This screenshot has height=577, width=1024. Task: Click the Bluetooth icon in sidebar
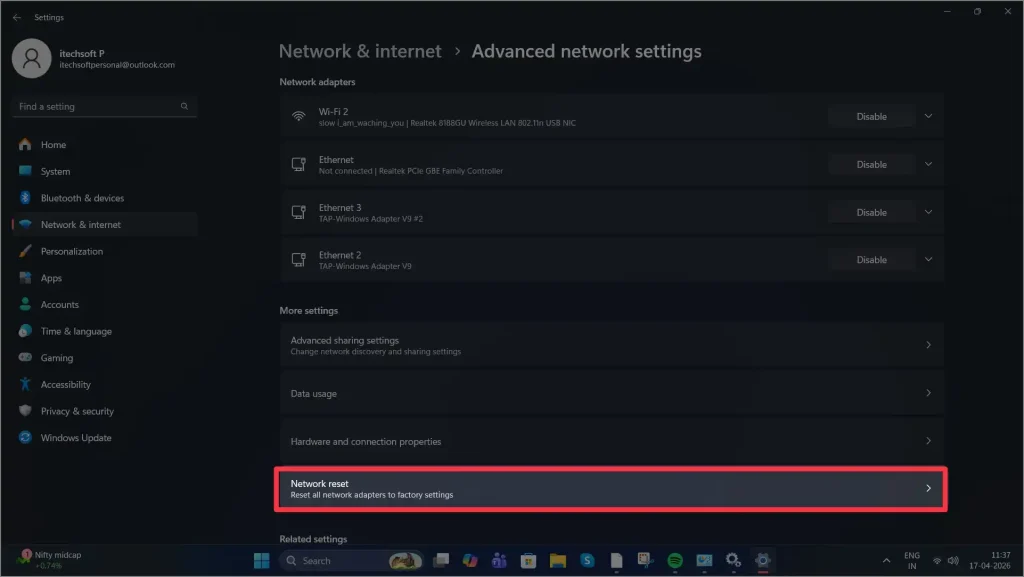tap(25, 198)
